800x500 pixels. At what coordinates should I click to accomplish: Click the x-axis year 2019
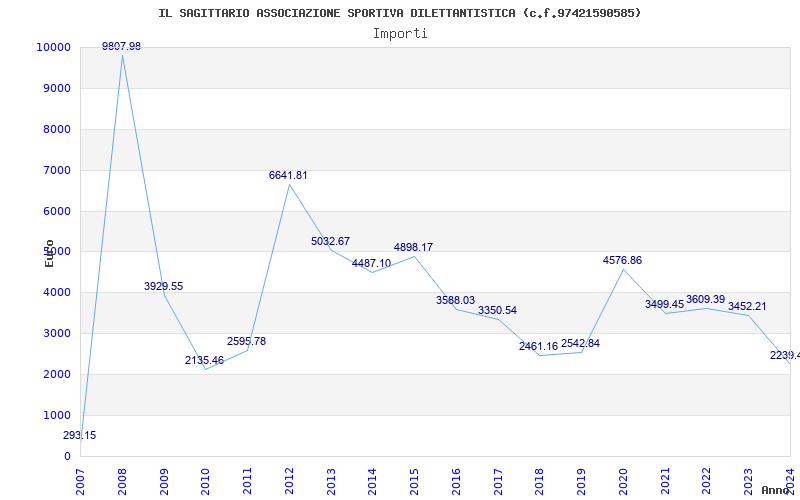click(581, 482)
